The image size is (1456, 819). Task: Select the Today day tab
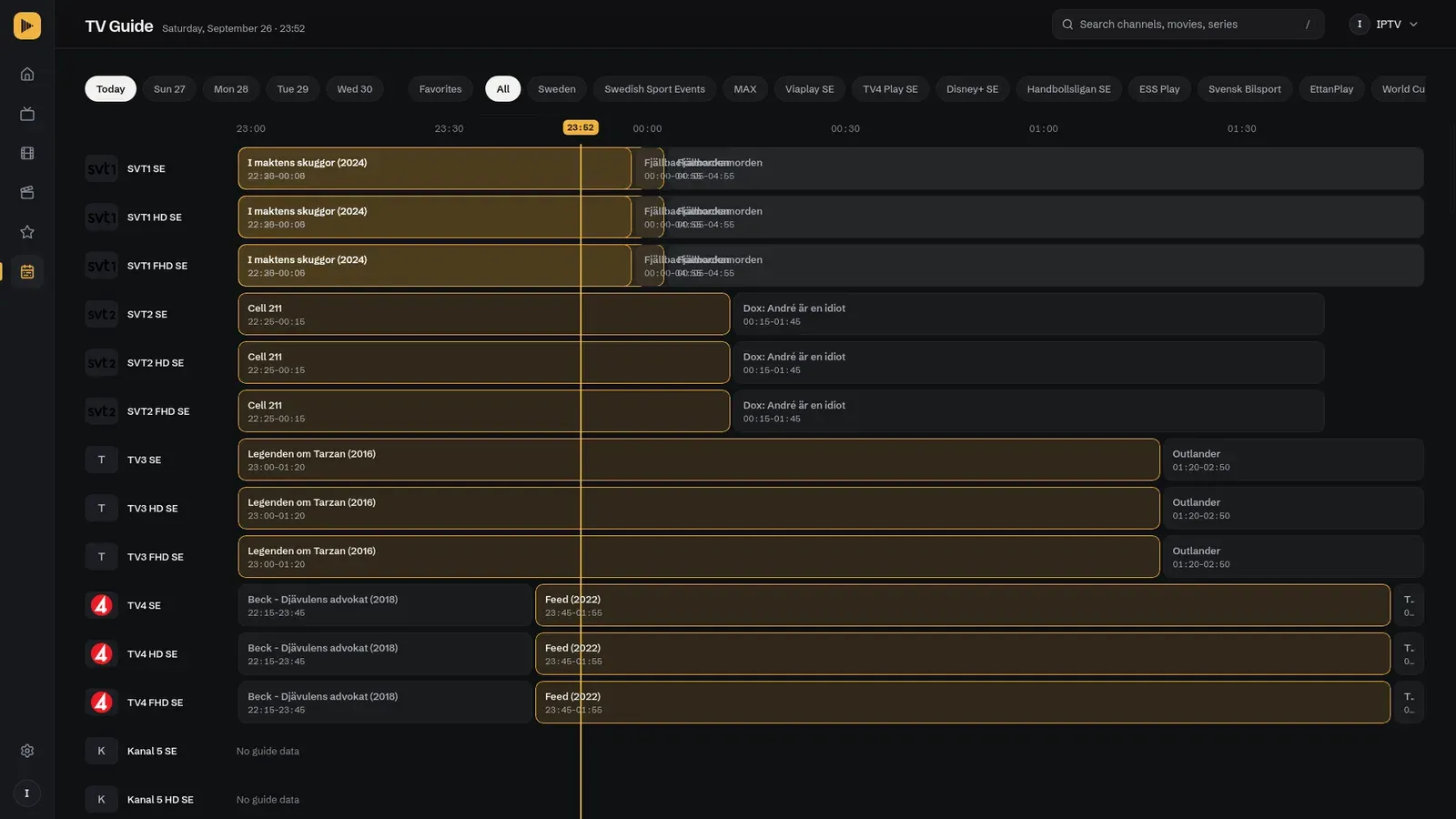coord(111,89)
